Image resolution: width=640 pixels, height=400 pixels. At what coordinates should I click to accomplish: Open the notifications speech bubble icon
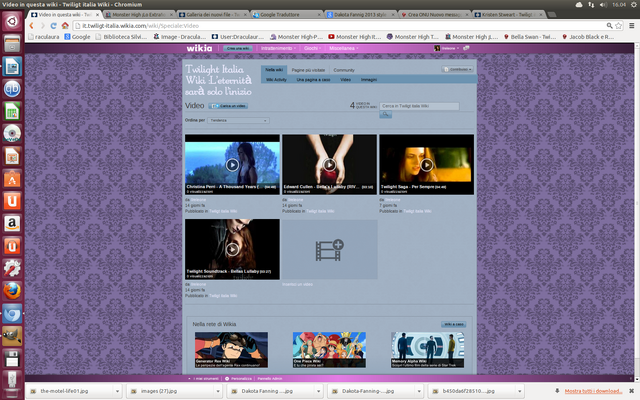click(x=466, y=48)
